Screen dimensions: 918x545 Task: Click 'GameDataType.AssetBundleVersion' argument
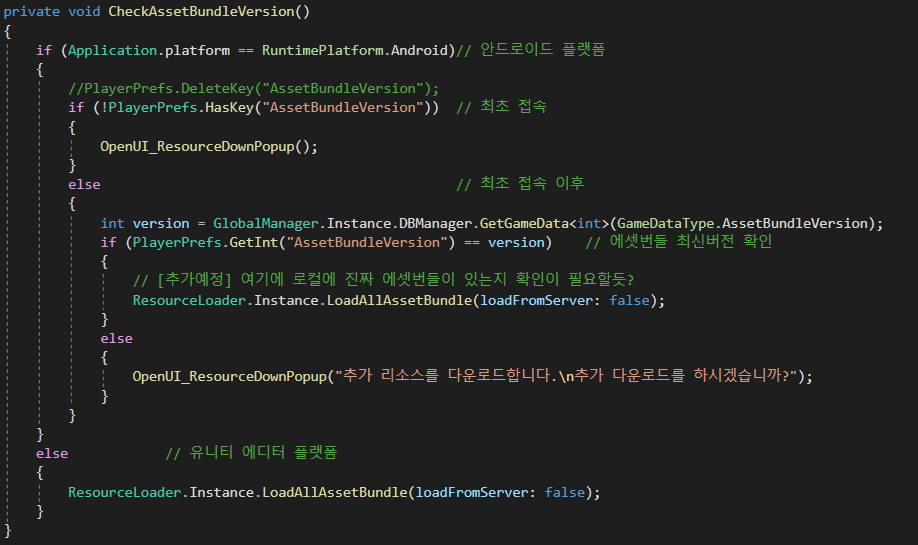click(x=742, y=224)
